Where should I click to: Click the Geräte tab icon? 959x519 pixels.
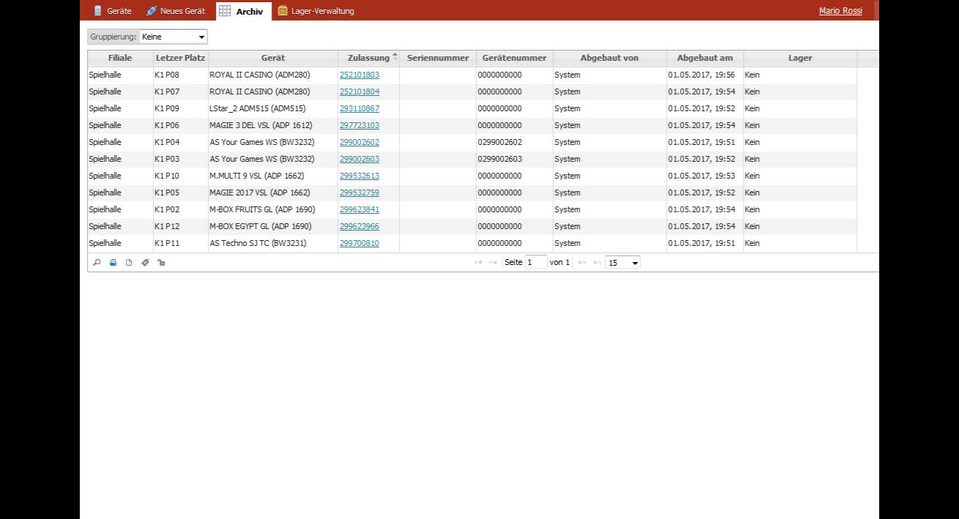point(98,11)
